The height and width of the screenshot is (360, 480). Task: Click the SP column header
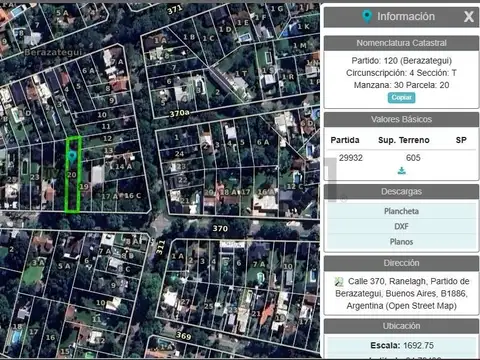click(x=461, y=140)
